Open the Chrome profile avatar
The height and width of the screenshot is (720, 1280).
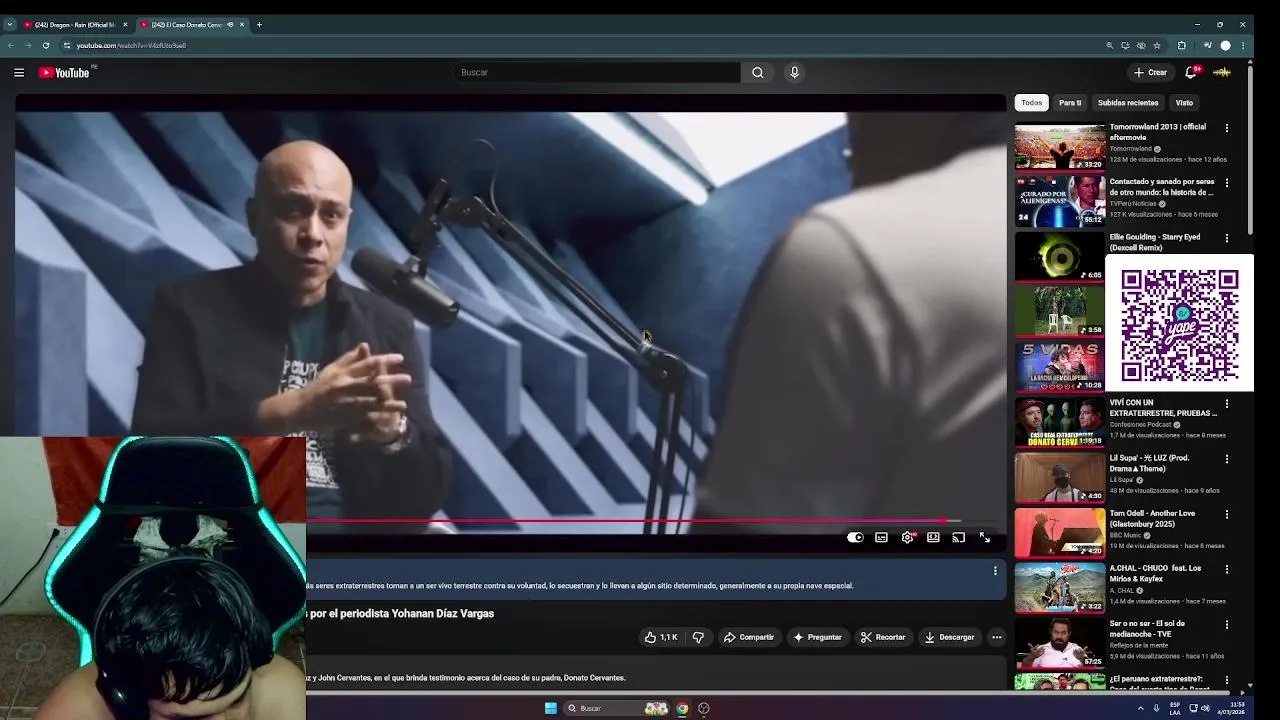click(x=1226, y=45)
